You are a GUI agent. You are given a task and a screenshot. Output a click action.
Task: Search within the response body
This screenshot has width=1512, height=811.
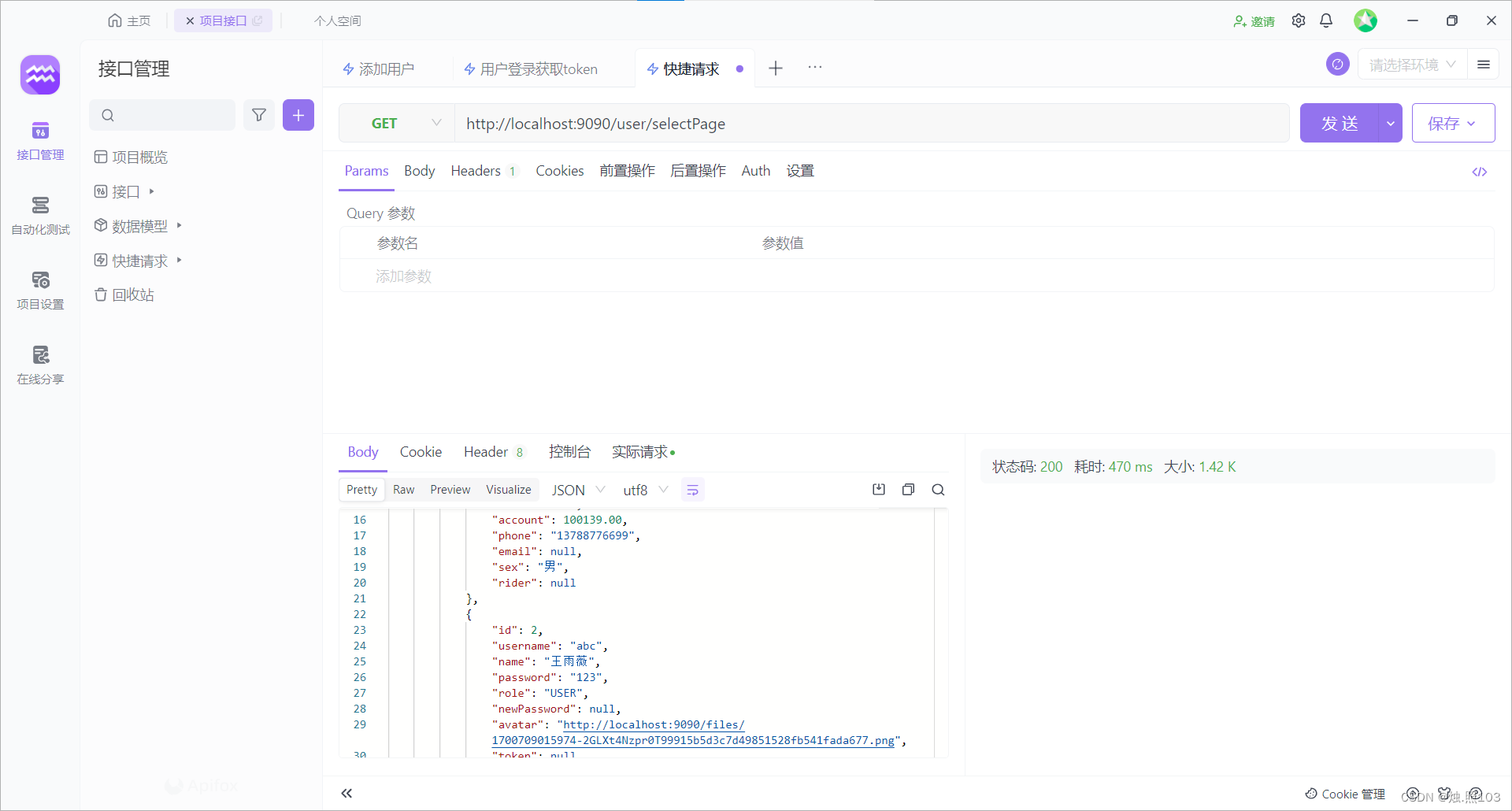point(938,489)
